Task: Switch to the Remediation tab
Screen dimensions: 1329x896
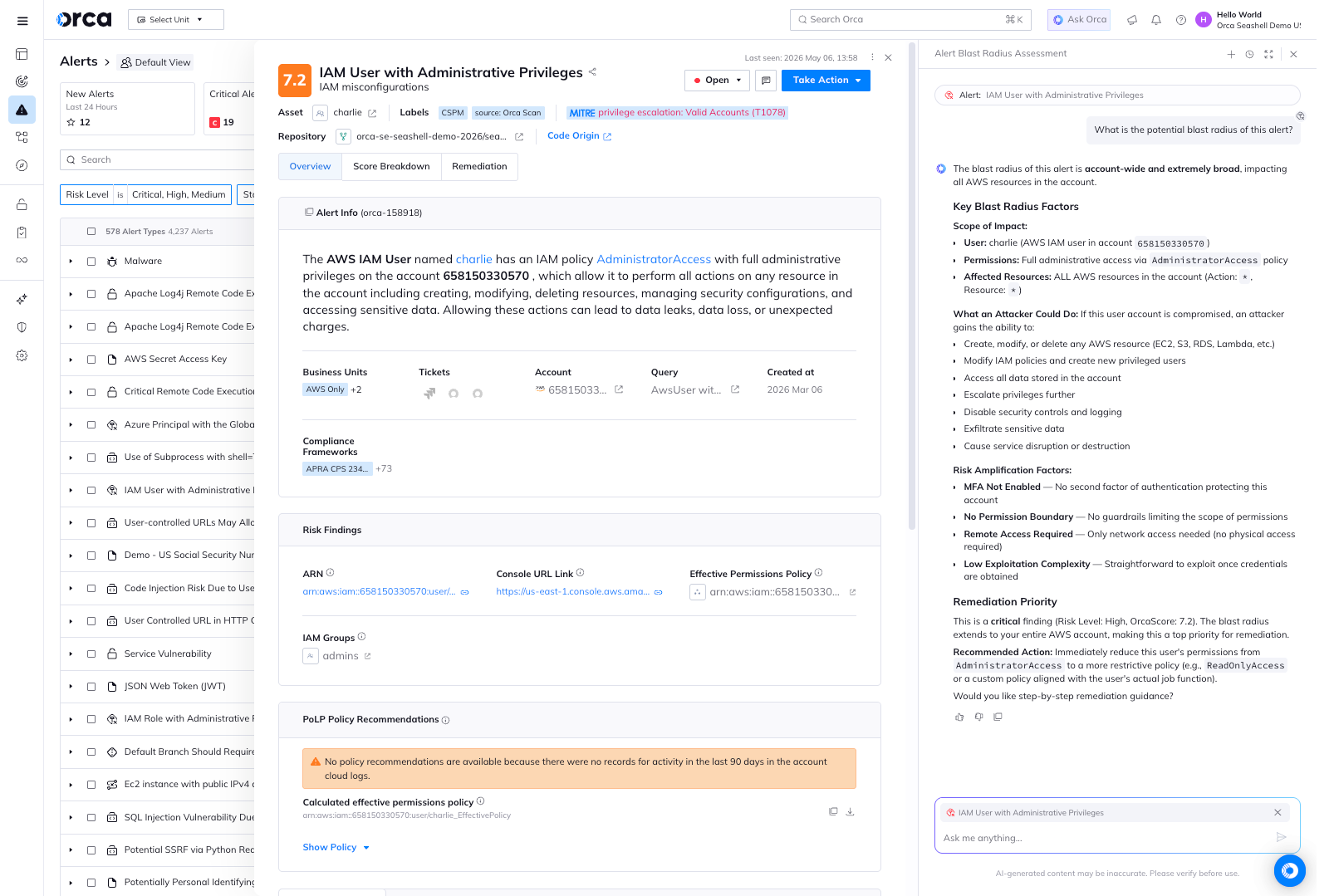Action: coord(479,167)
